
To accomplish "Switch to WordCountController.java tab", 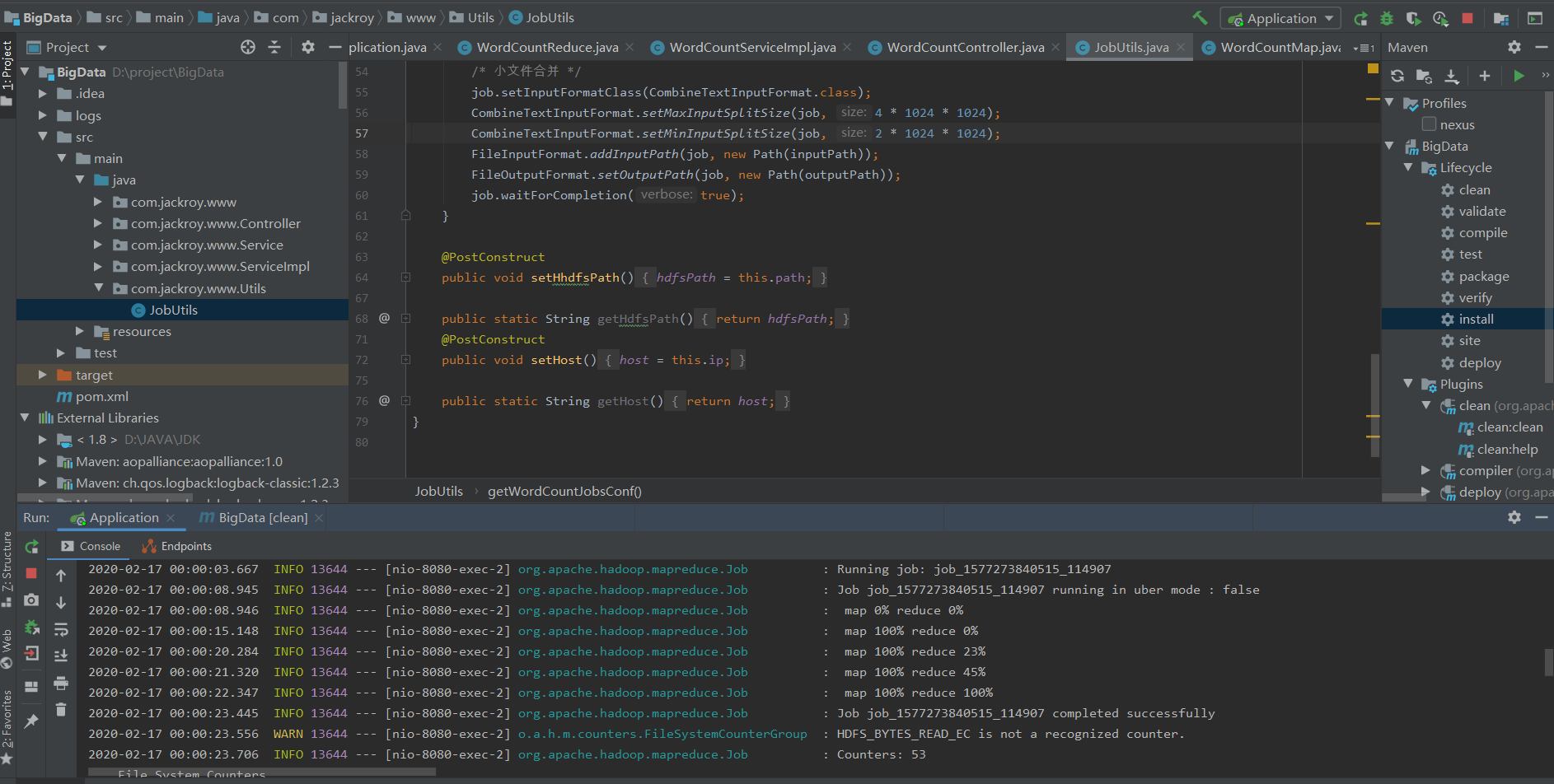I will coord(965,47).
